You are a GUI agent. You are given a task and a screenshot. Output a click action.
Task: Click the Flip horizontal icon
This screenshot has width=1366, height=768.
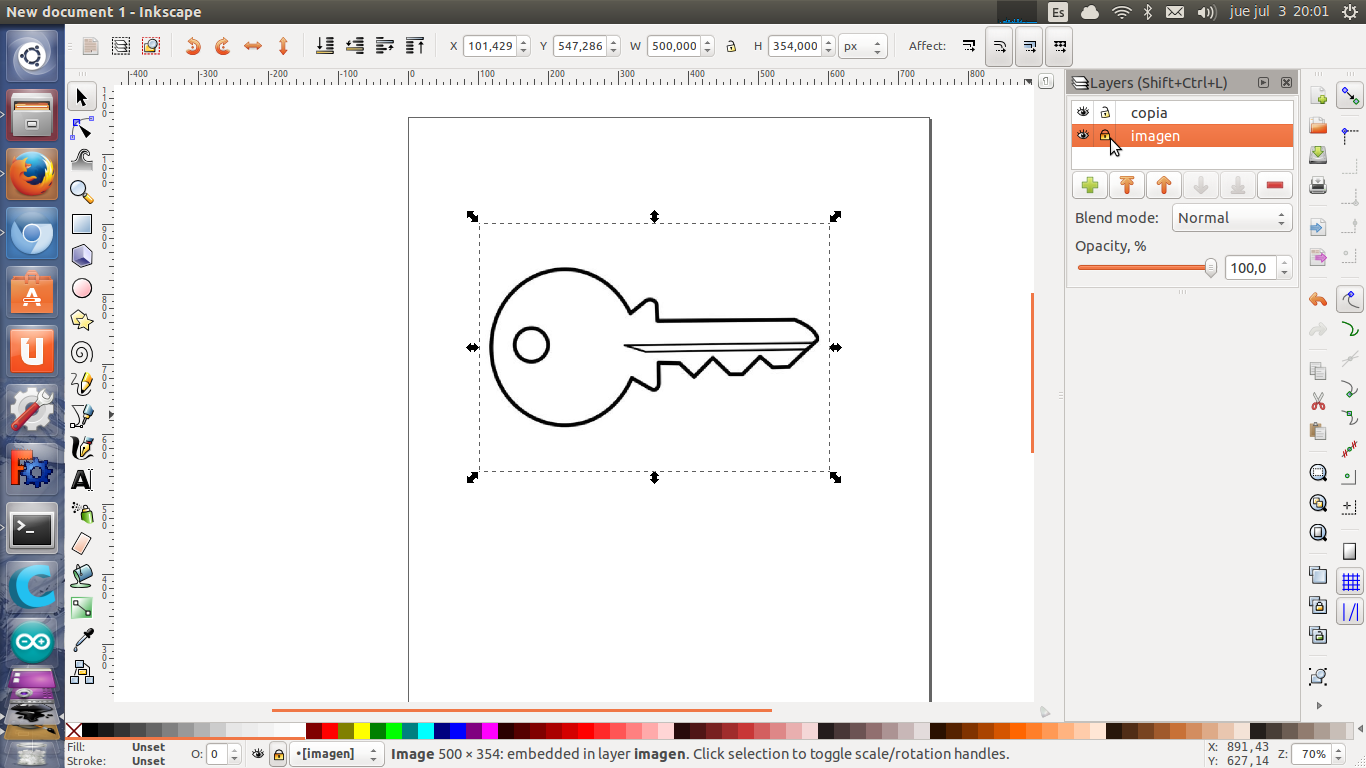pos(253,46)
